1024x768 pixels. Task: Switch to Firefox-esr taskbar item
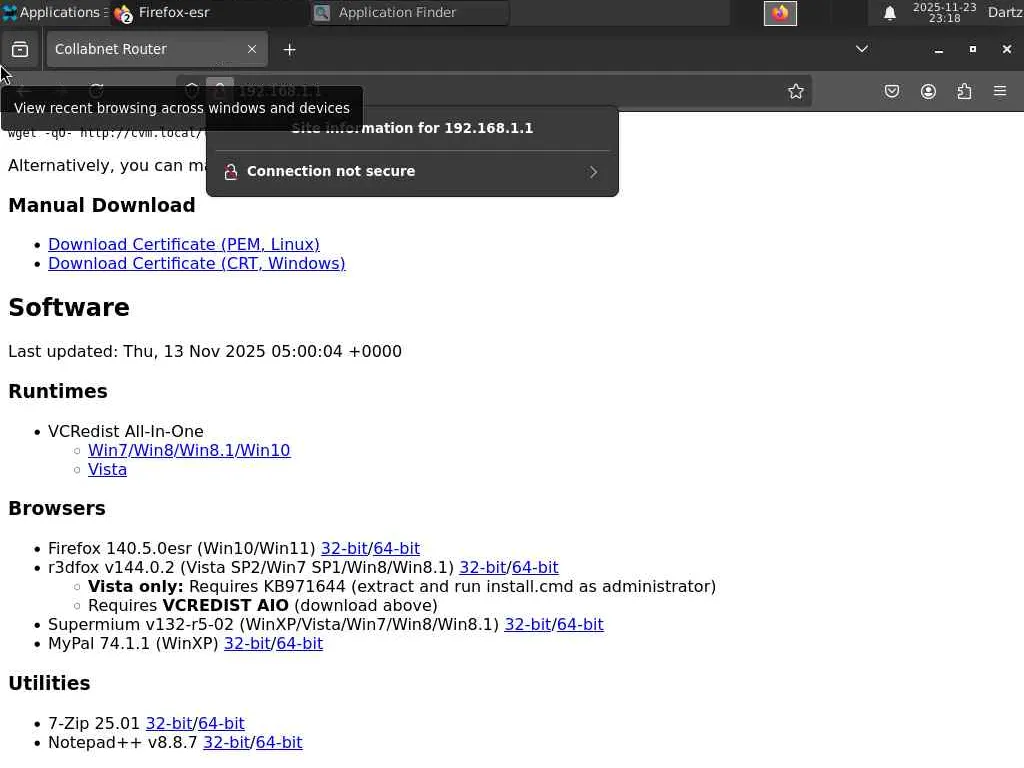coord(208,12)
